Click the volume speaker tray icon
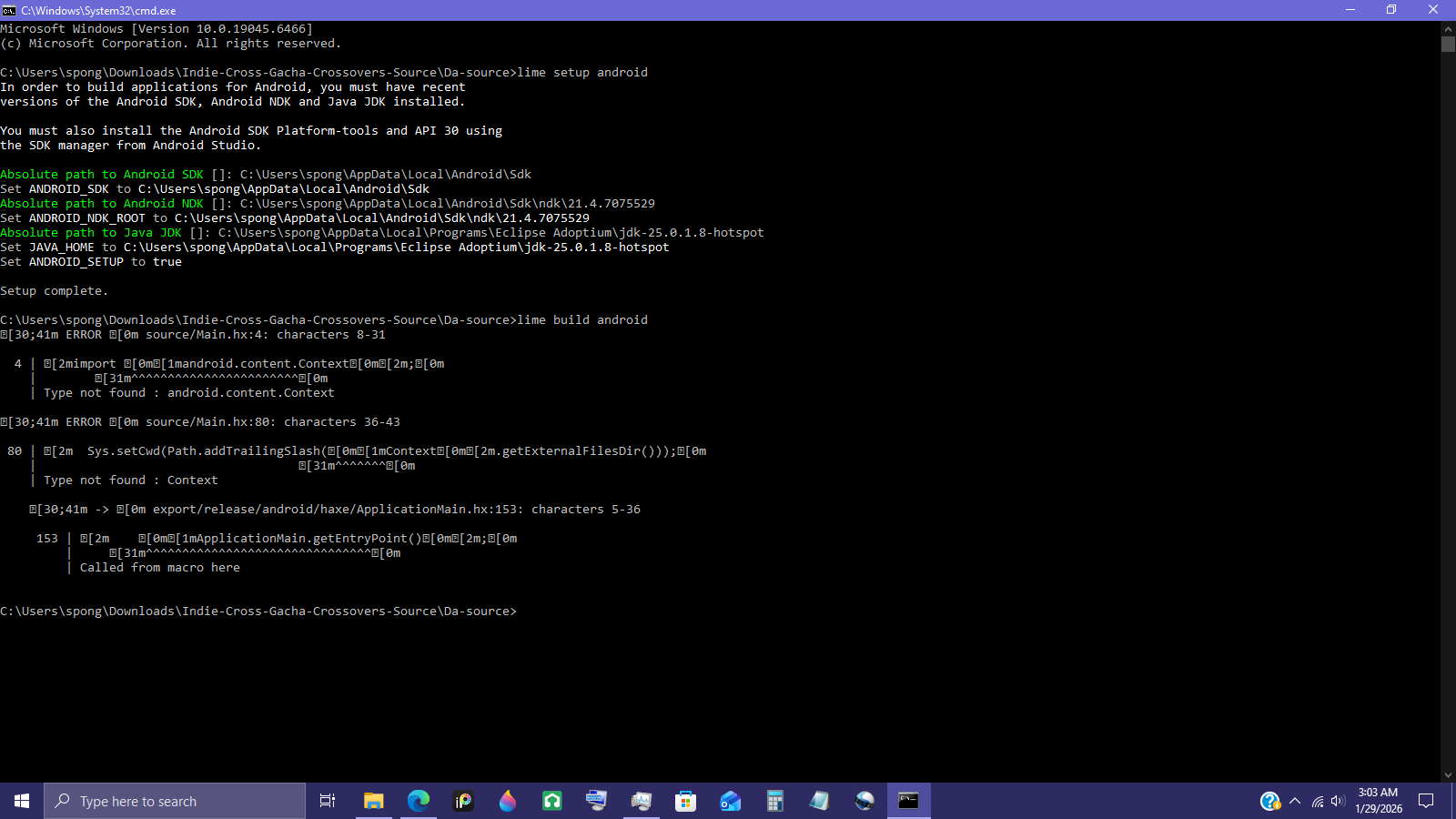This screenshot has width=1456, height=819. point(1337,802)
